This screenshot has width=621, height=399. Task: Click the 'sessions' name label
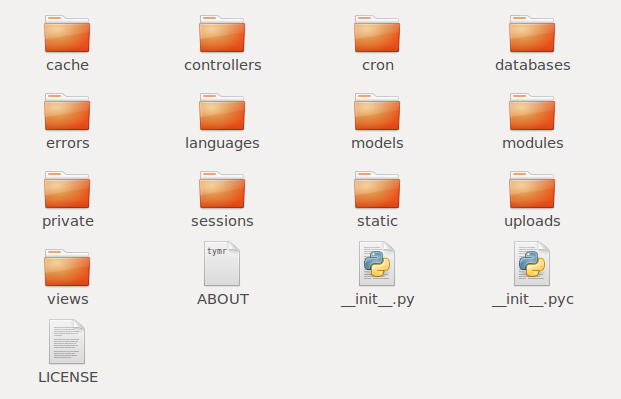pos(222,221)
